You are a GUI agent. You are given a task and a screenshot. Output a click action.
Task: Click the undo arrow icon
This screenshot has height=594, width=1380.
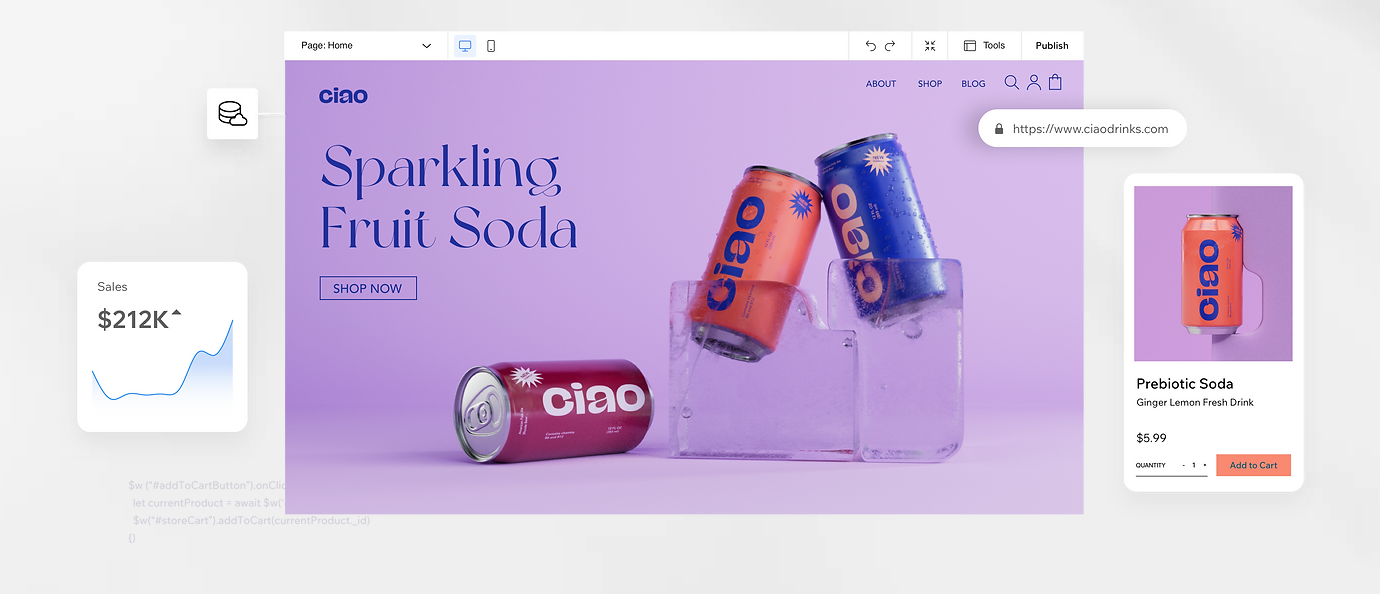coord(870,45)
